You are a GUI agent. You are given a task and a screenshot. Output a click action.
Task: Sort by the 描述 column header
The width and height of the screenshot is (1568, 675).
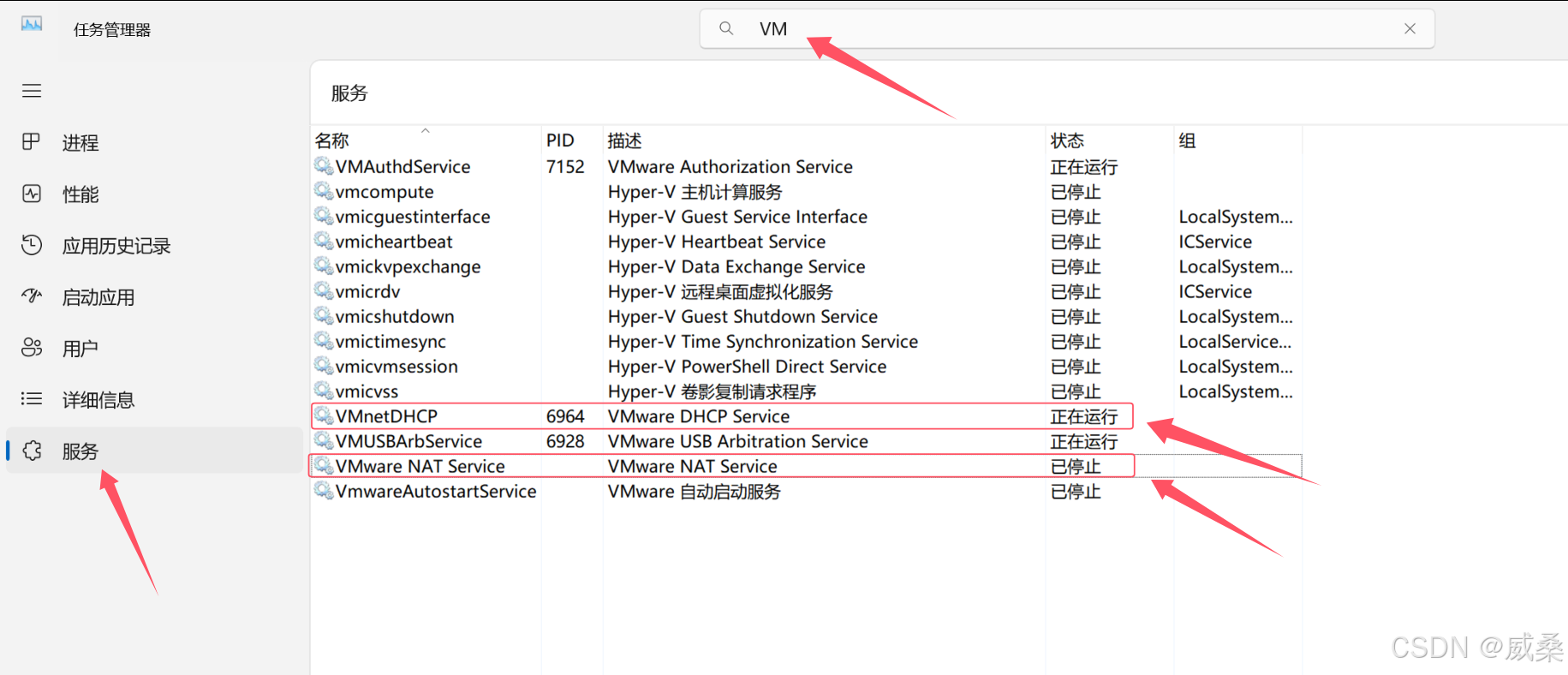click(624, 140)
